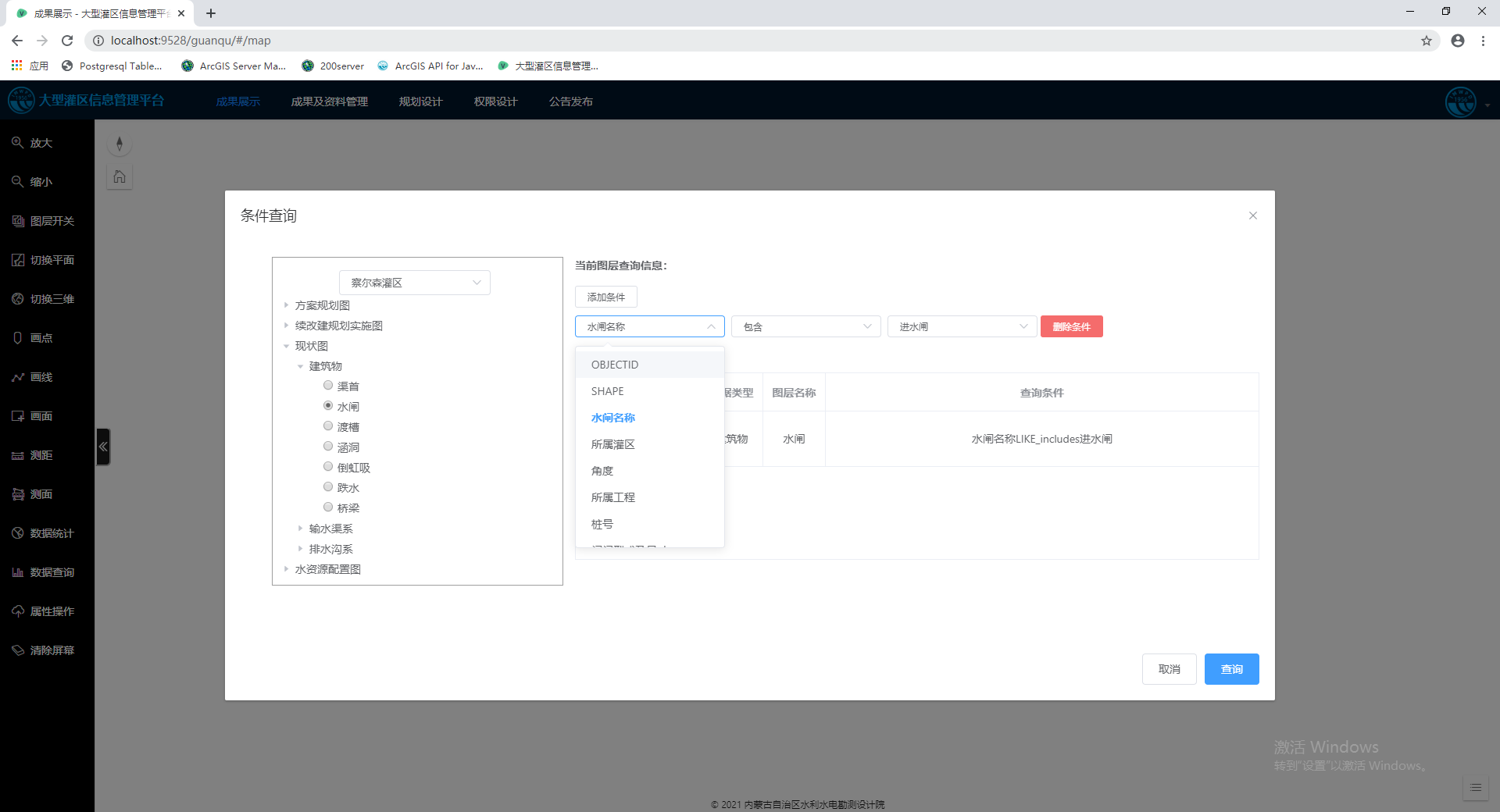This screenshot has width=1500, height=812.
Task: Expand the 排水沟系 tree node
Action: (x=300, y=549)
